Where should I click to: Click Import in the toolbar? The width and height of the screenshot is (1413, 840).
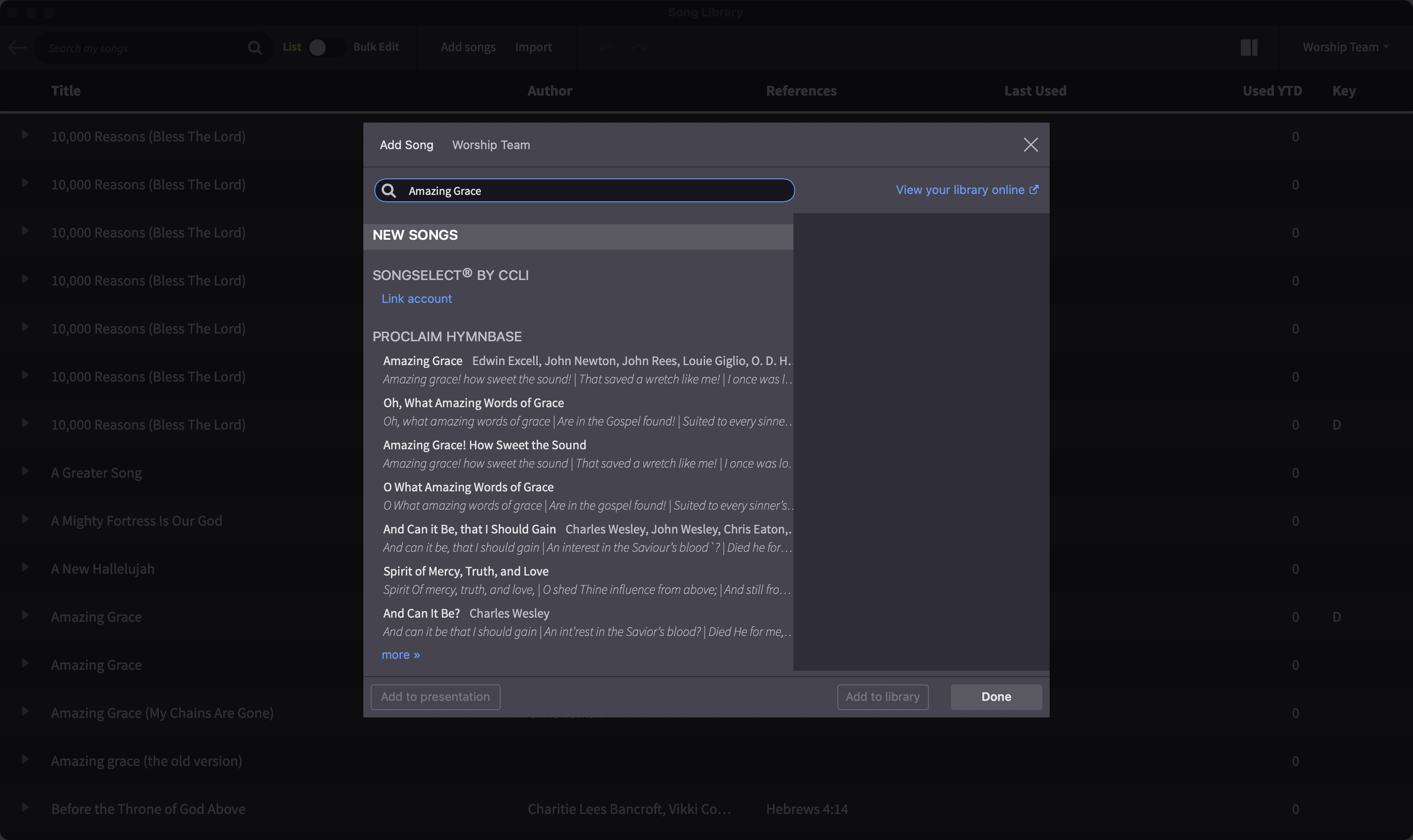point(533,47)
